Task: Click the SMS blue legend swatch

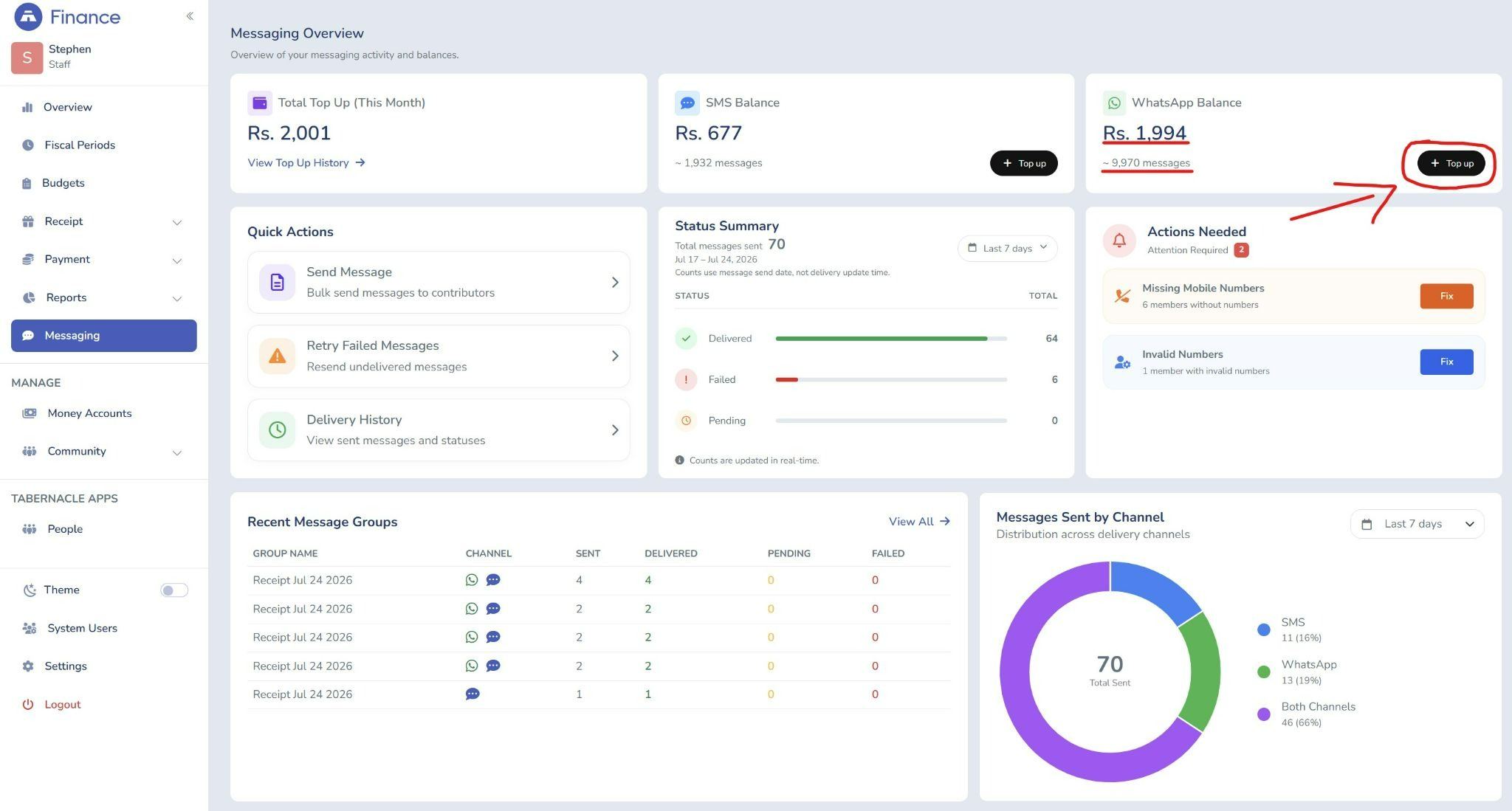Action: point(1263,629)
